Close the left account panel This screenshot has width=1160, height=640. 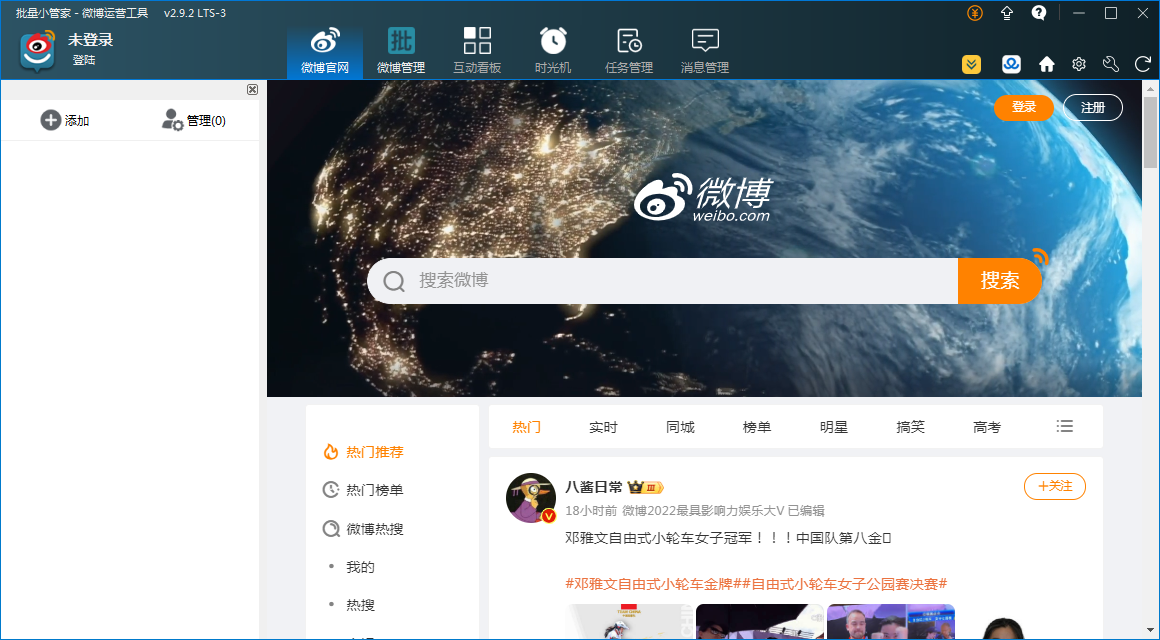point(252,90)
